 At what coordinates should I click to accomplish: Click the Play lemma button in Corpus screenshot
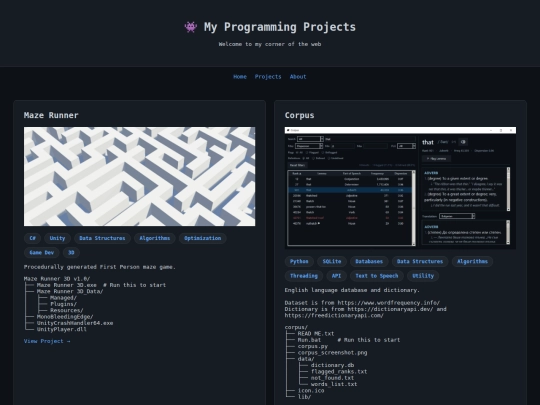click(436, 159)
